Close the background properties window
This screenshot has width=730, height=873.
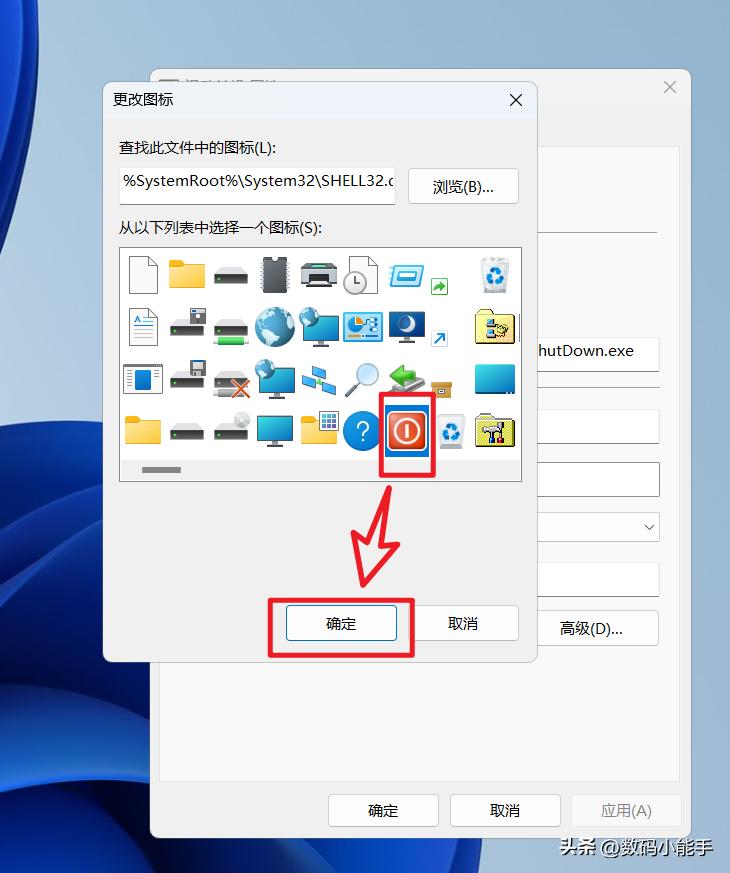(670, 87)
